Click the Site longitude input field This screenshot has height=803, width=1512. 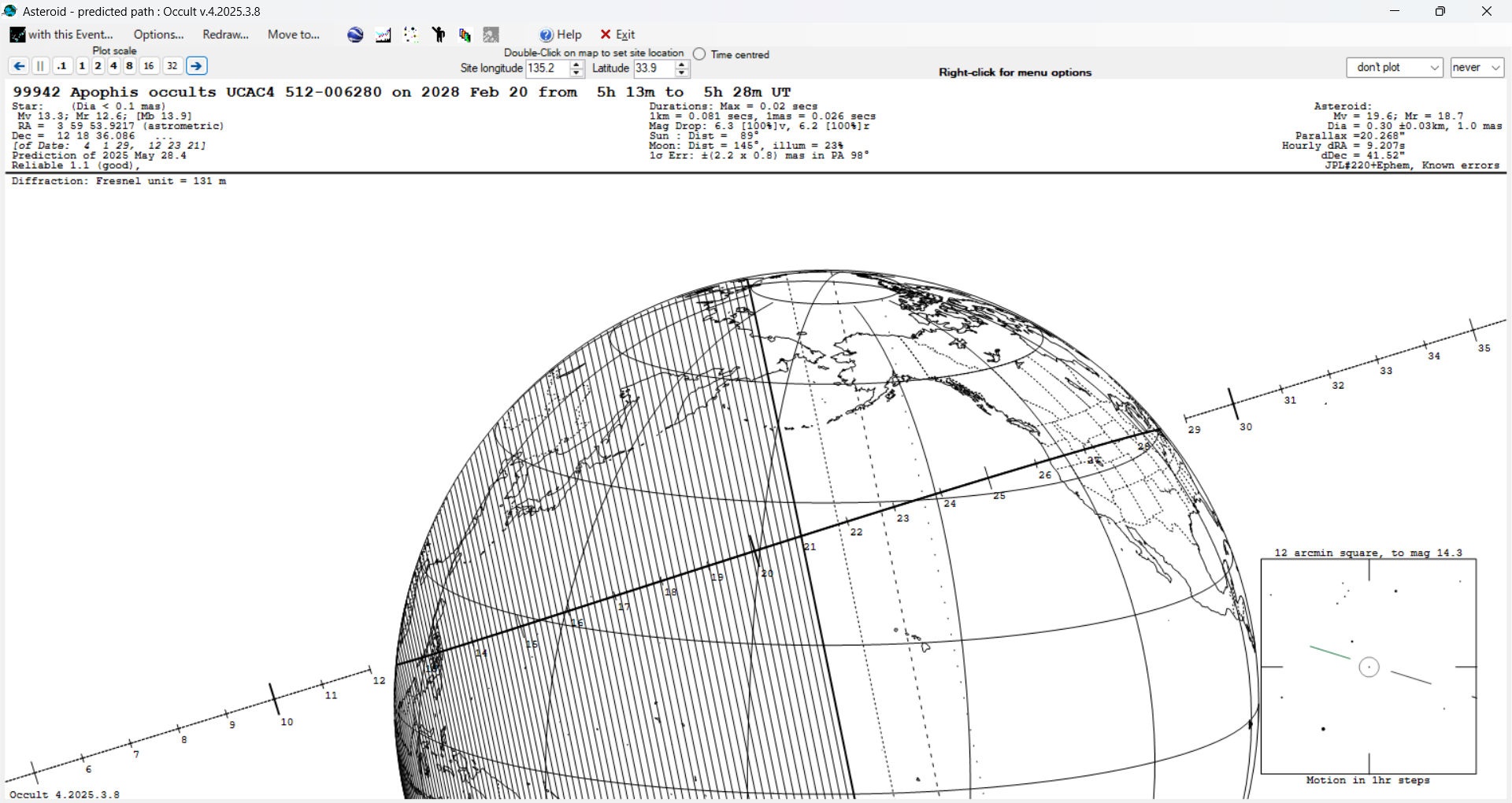pyautogui.click(x=547, y=68)
